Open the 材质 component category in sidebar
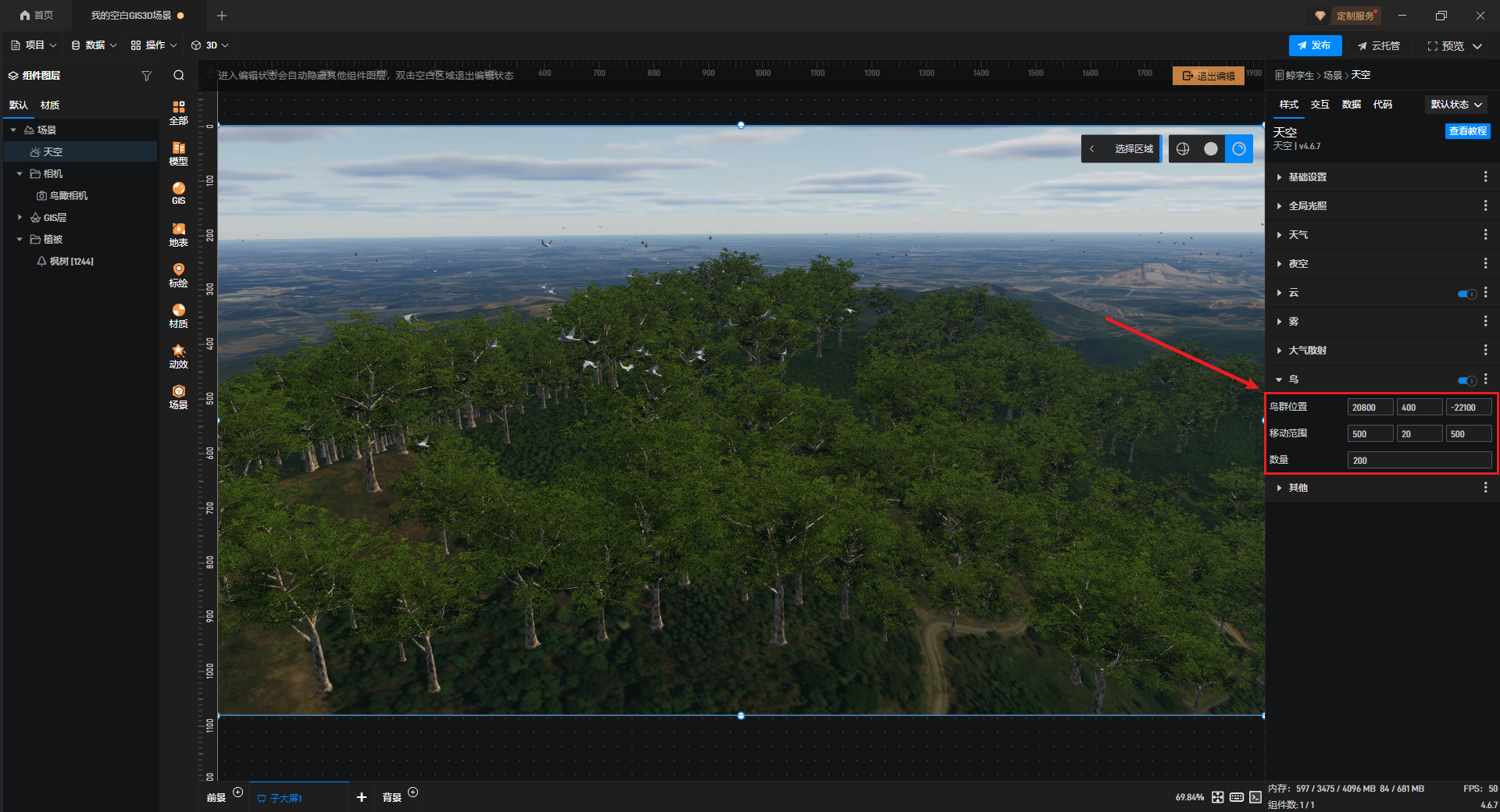The image size is (1500, 812). click(178, 315)
